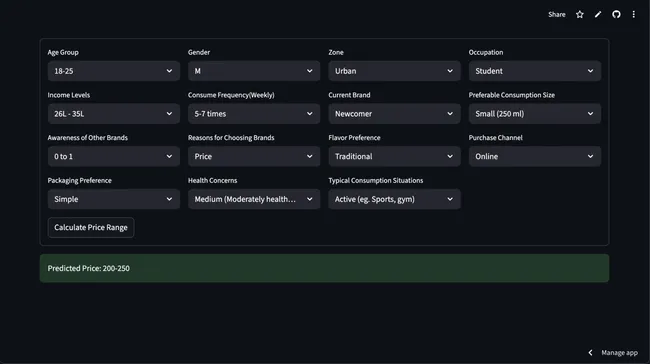Expand the Current Brand dropdown
This screenshot has height=364, width=650.
[394, 114]
